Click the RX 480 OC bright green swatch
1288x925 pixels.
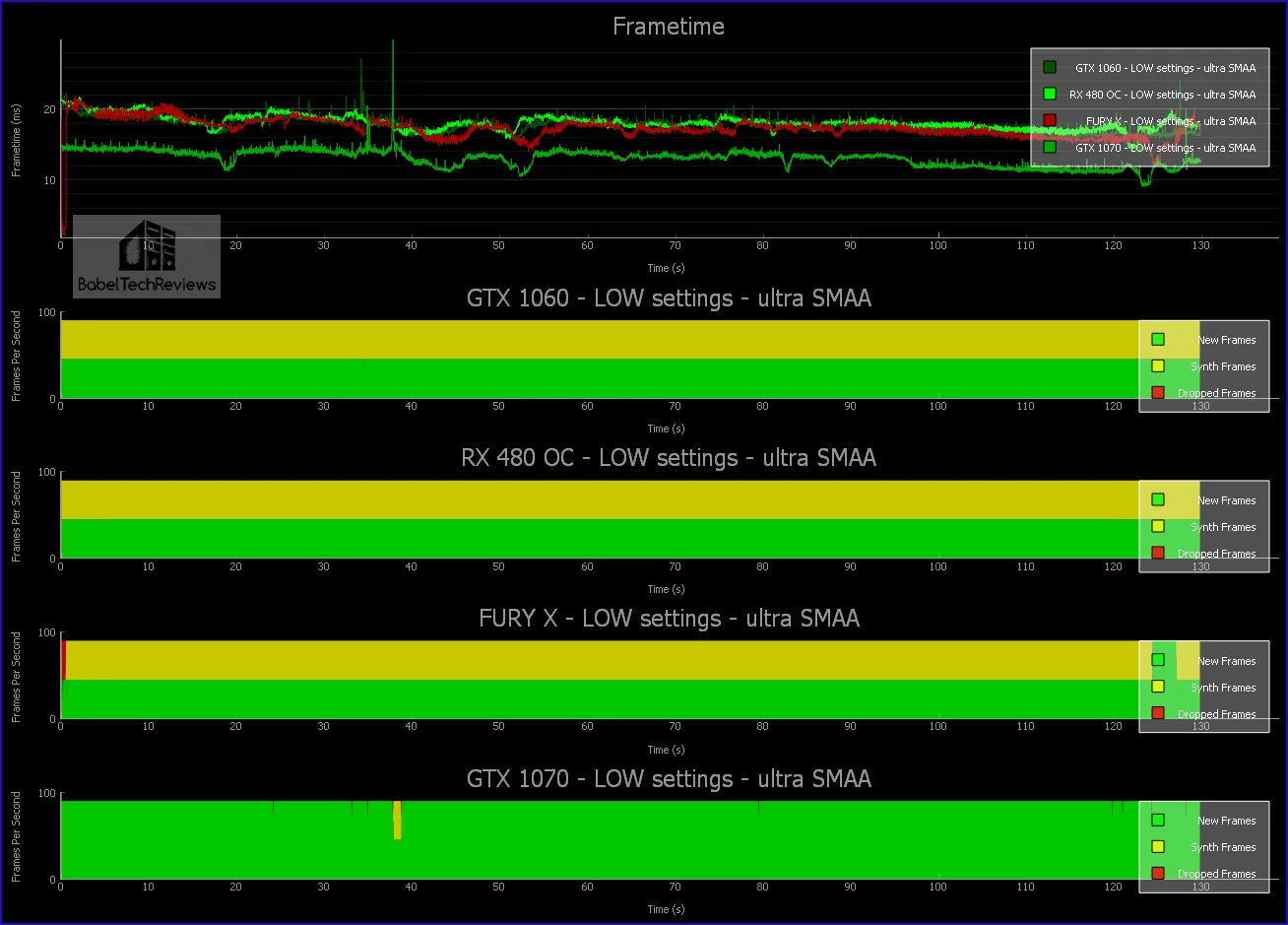pyautogui.click(x=1050, y=95)
